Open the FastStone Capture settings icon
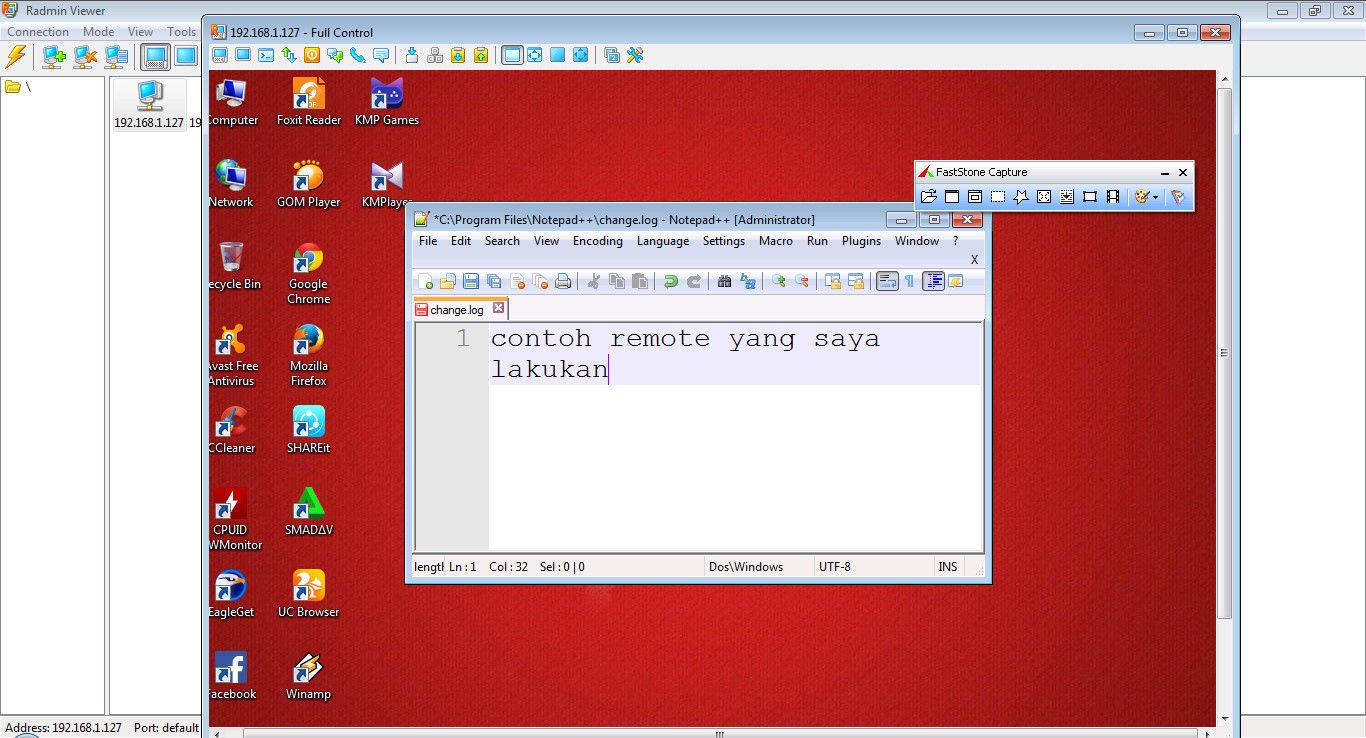Viewport: 1366px width, 738px height. (1178, 197)
